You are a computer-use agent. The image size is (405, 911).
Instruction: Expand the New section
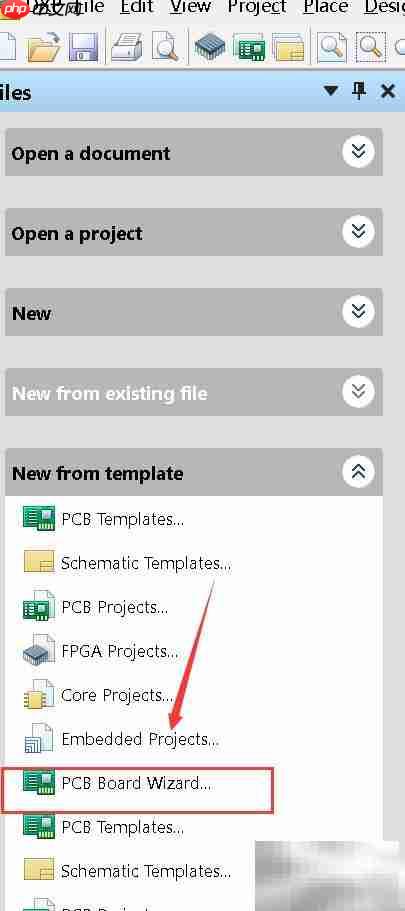[359, 313]
